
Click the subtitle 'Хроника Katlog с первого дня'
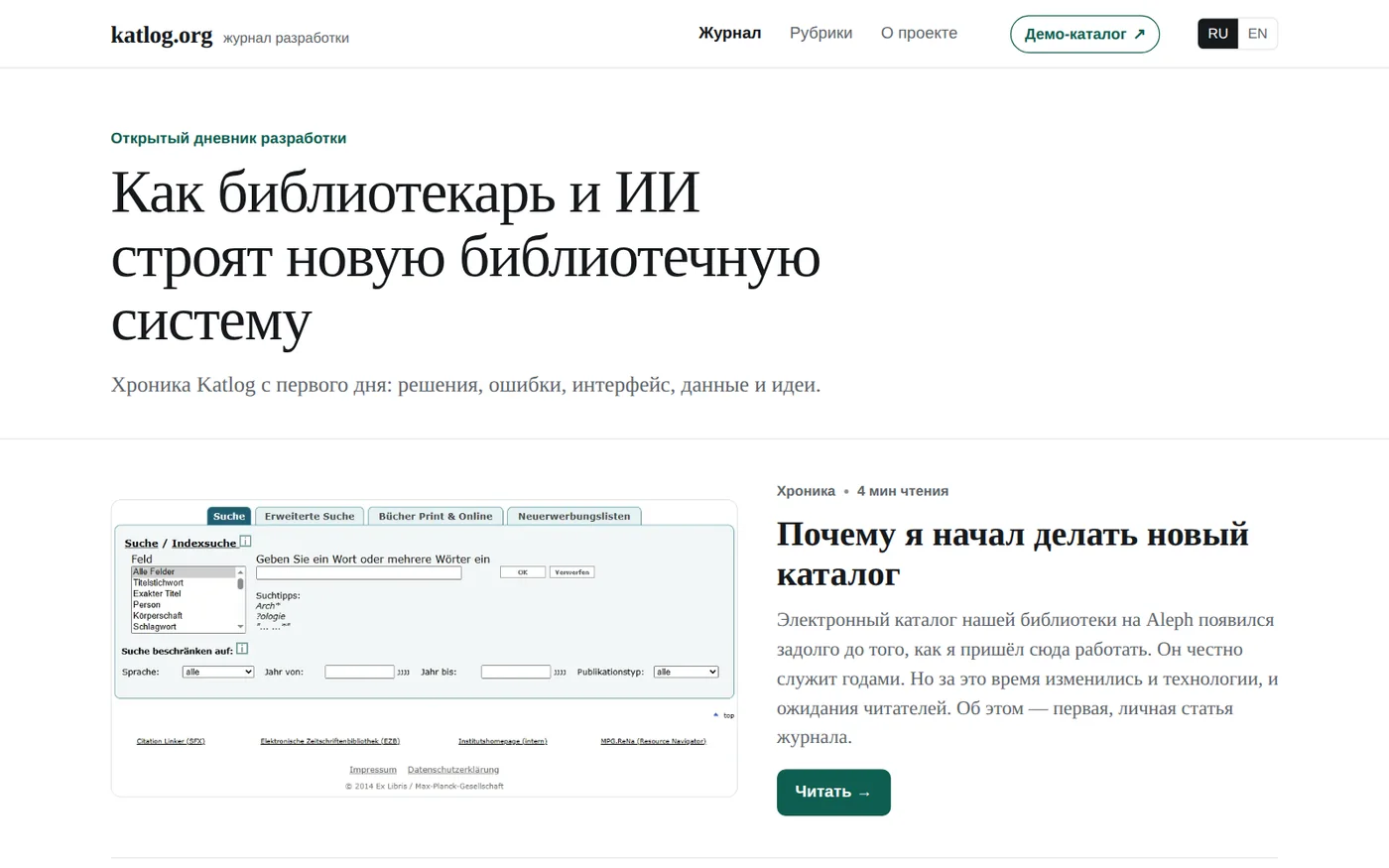465,385
